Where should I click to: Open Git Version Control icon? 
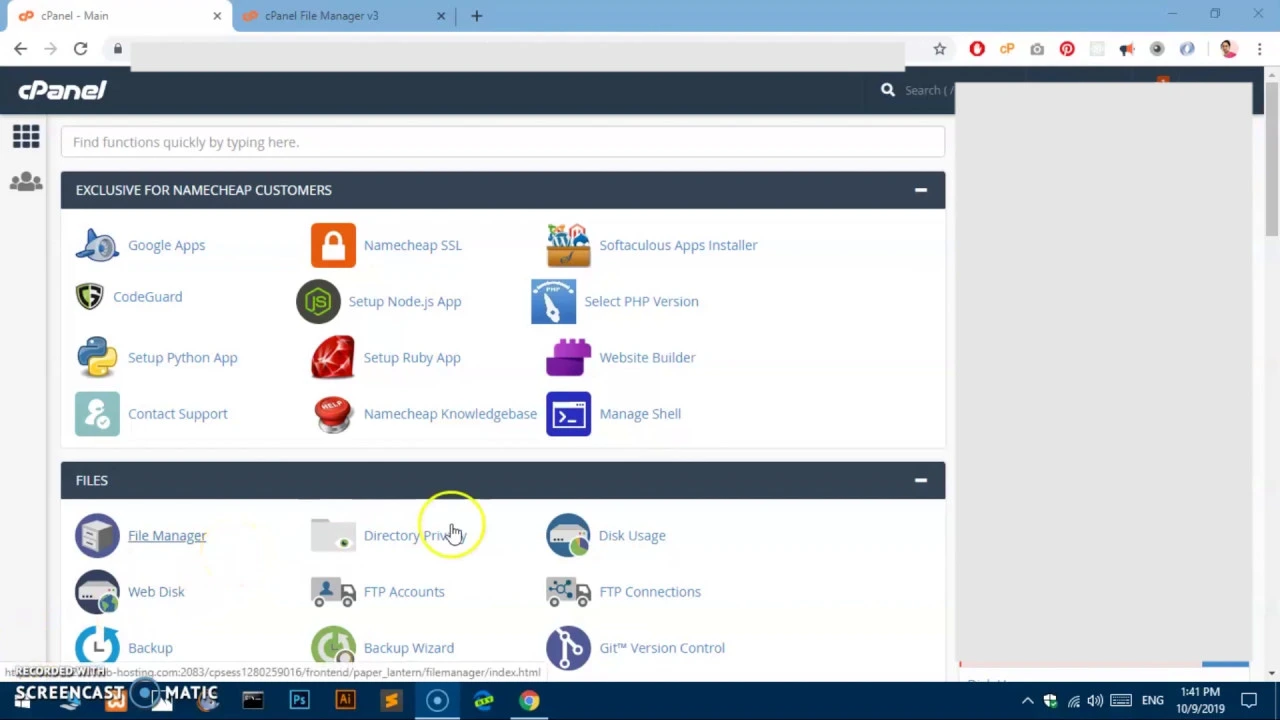pos(568,648)
